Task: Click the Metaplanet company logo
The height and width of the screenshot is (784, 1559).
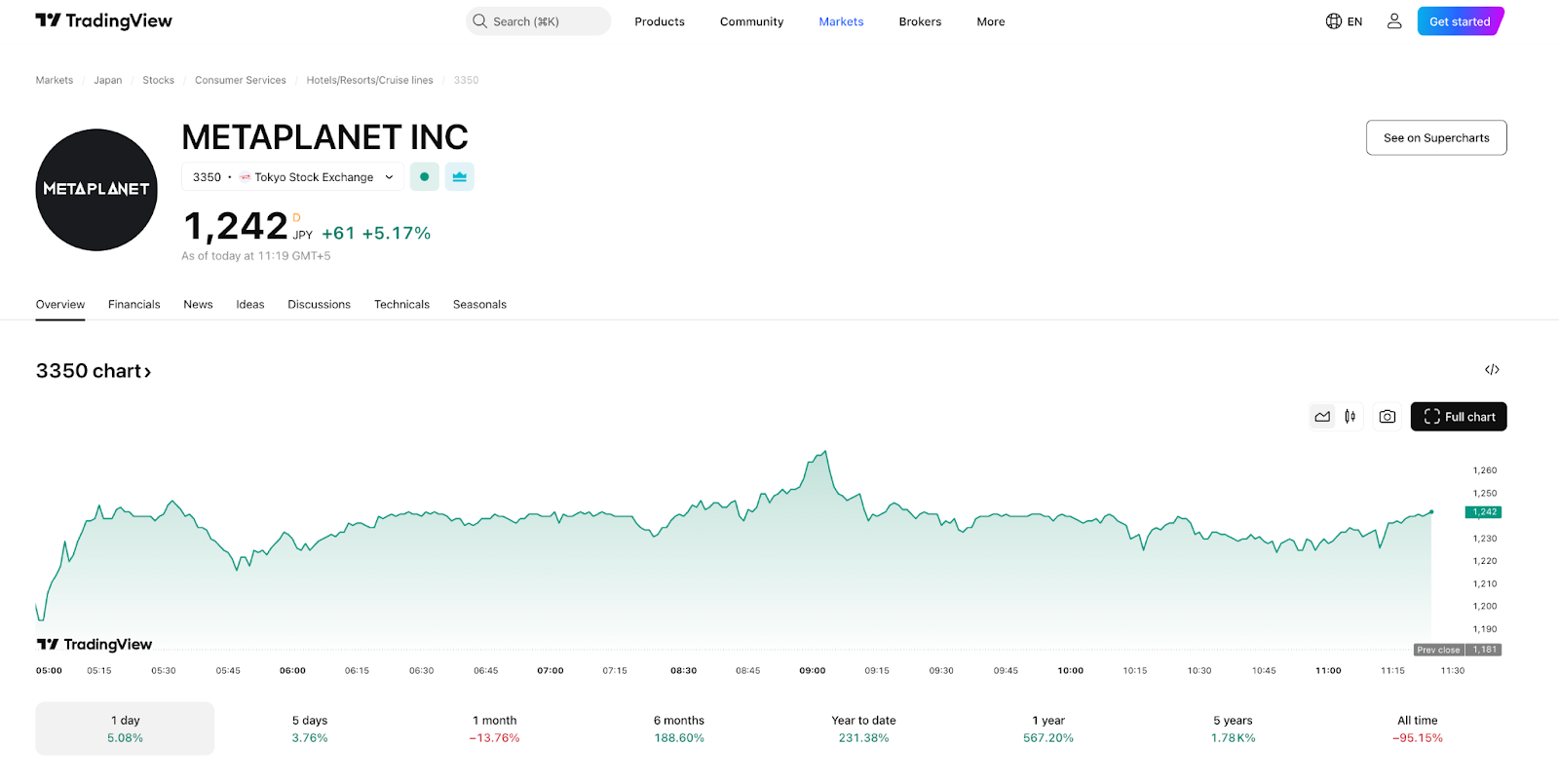Action: pos(96,190)
